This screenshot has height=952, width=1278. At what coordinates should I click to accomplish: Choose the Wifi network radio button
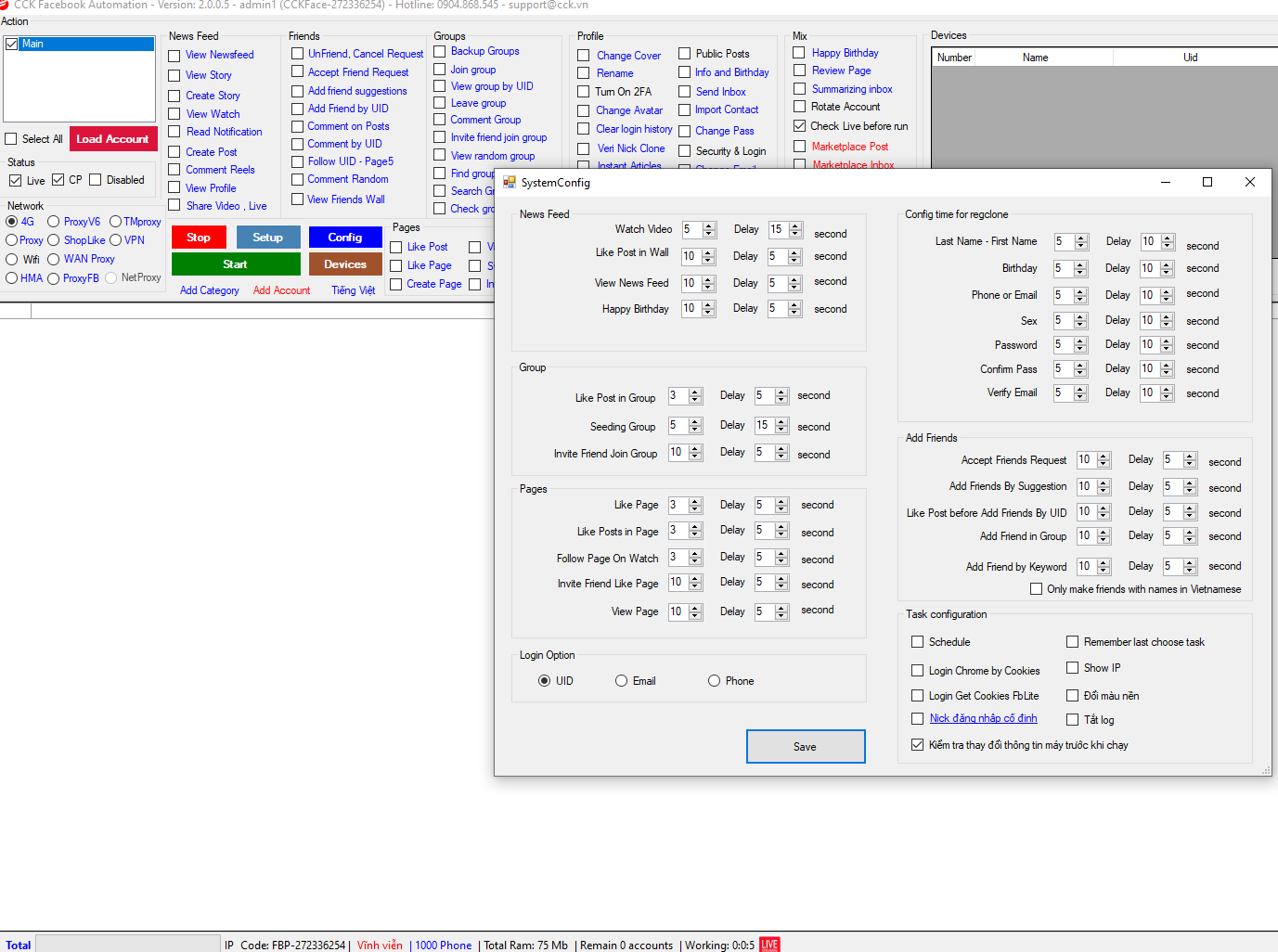pyautogui.click(x=12, y=260)
